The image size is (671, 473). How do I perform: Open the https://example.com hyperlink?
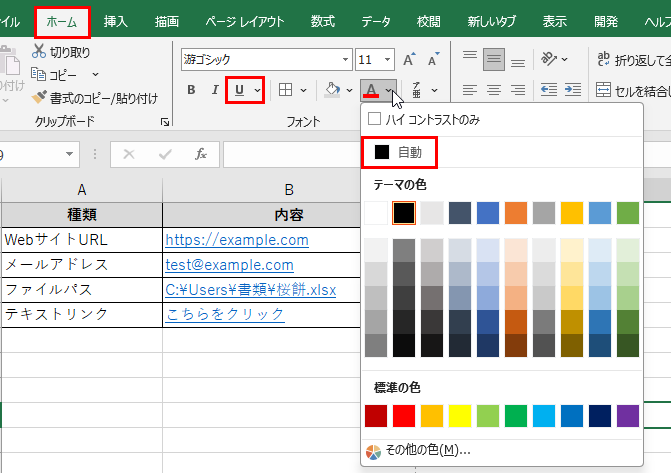coord(237,240)
